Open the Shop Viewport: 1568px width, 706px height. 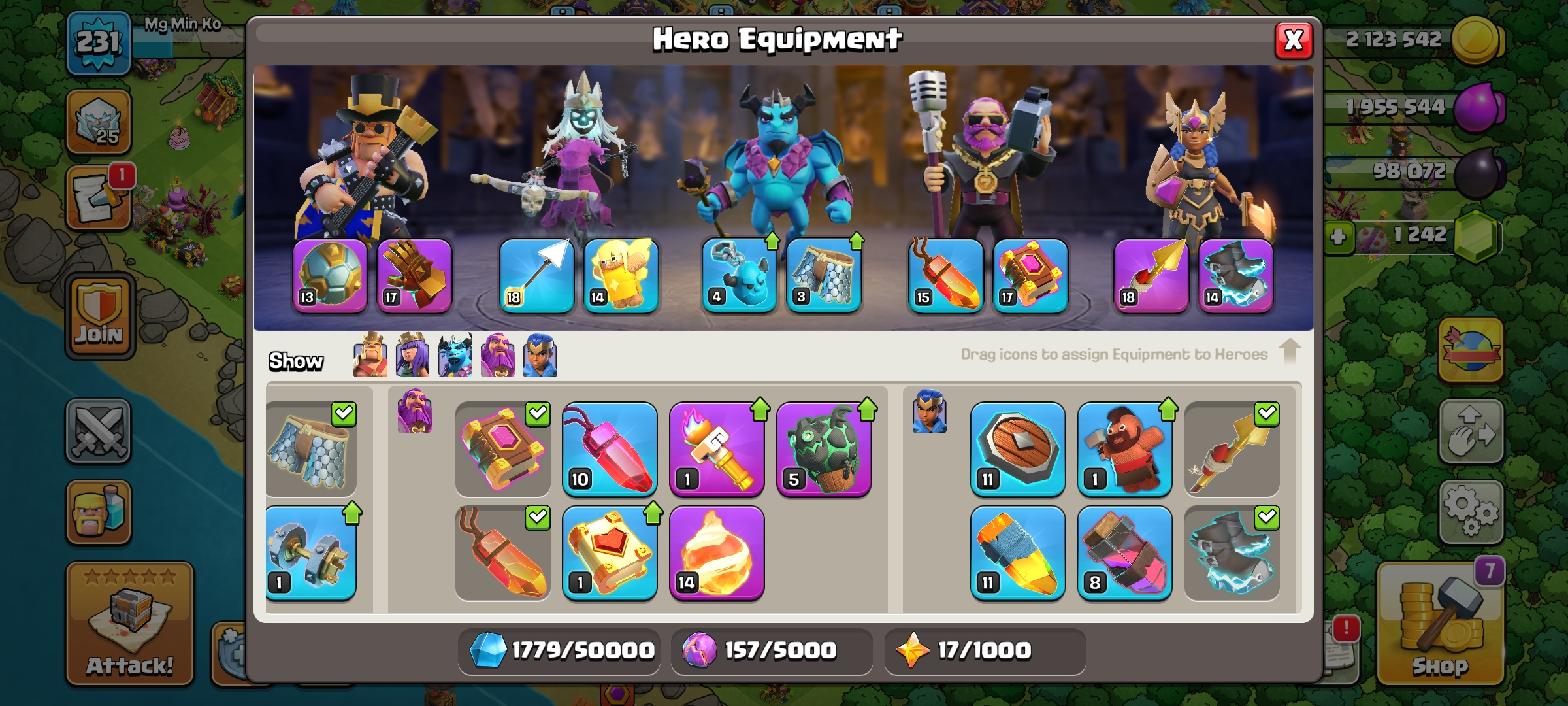pyautogui.click(x=1441, y=624)
